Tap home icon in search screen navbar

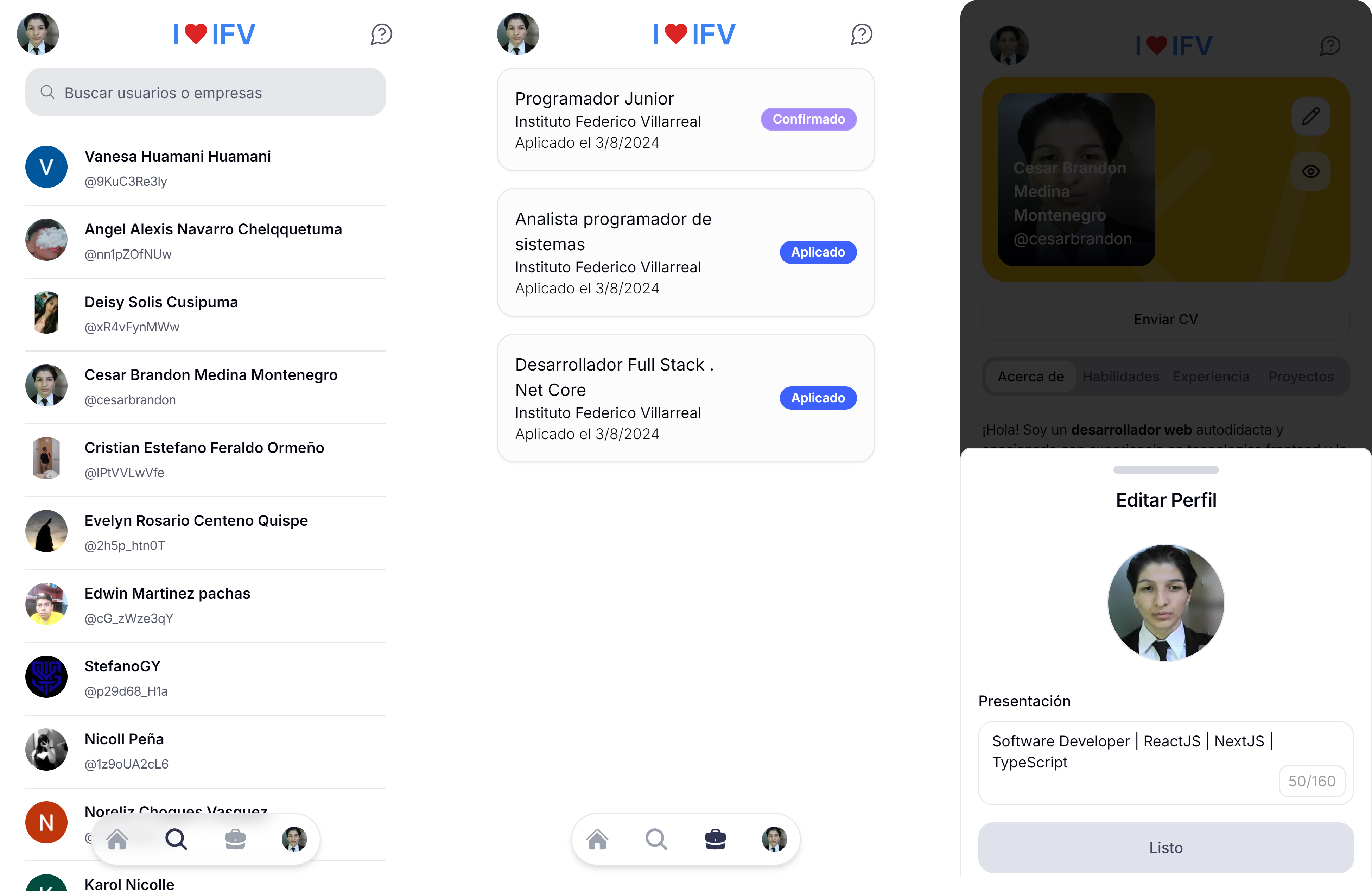point(117,839)
